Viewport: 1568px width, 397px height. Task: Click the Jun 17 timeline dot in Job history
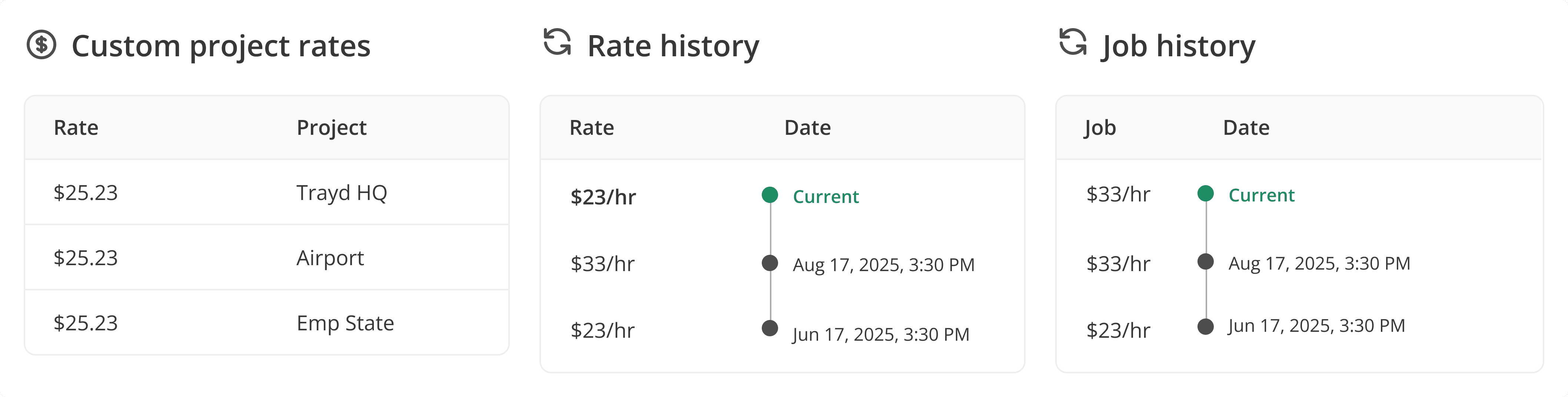(1206, 327)
